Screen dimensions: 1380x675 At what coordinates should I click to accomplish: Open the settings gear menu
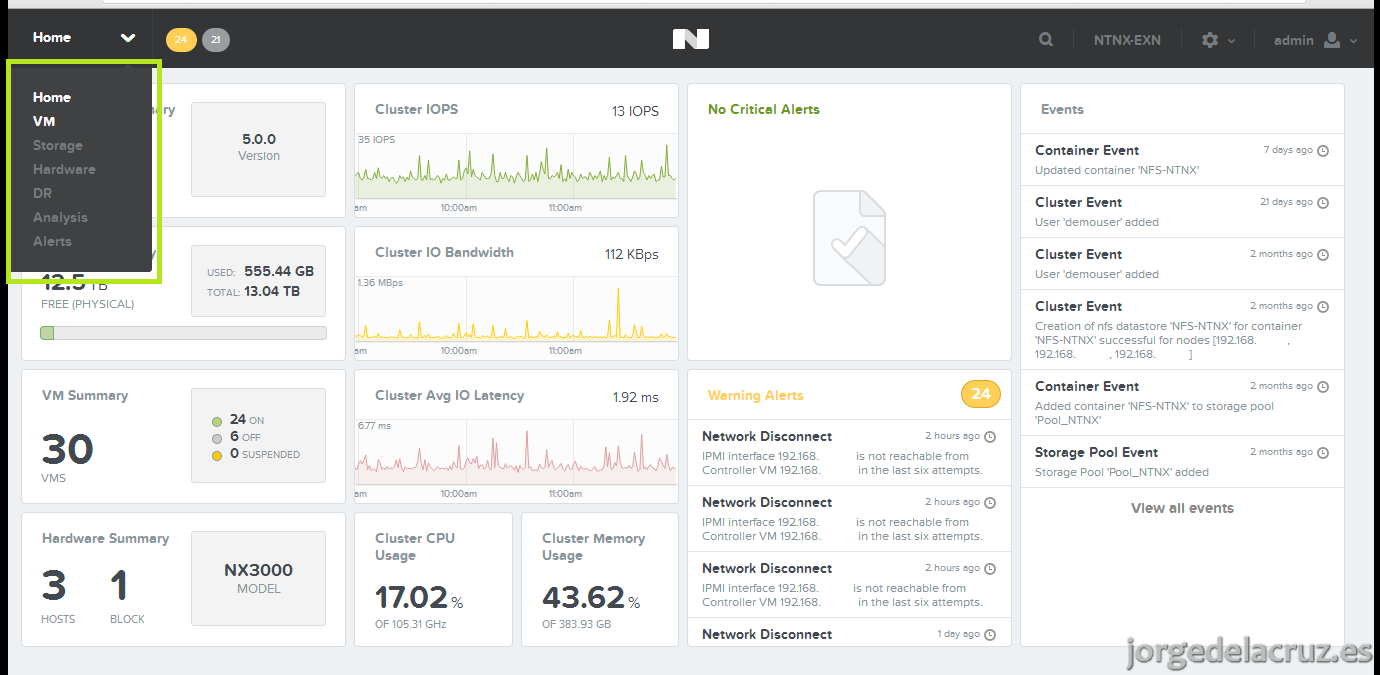(1210, 40)
